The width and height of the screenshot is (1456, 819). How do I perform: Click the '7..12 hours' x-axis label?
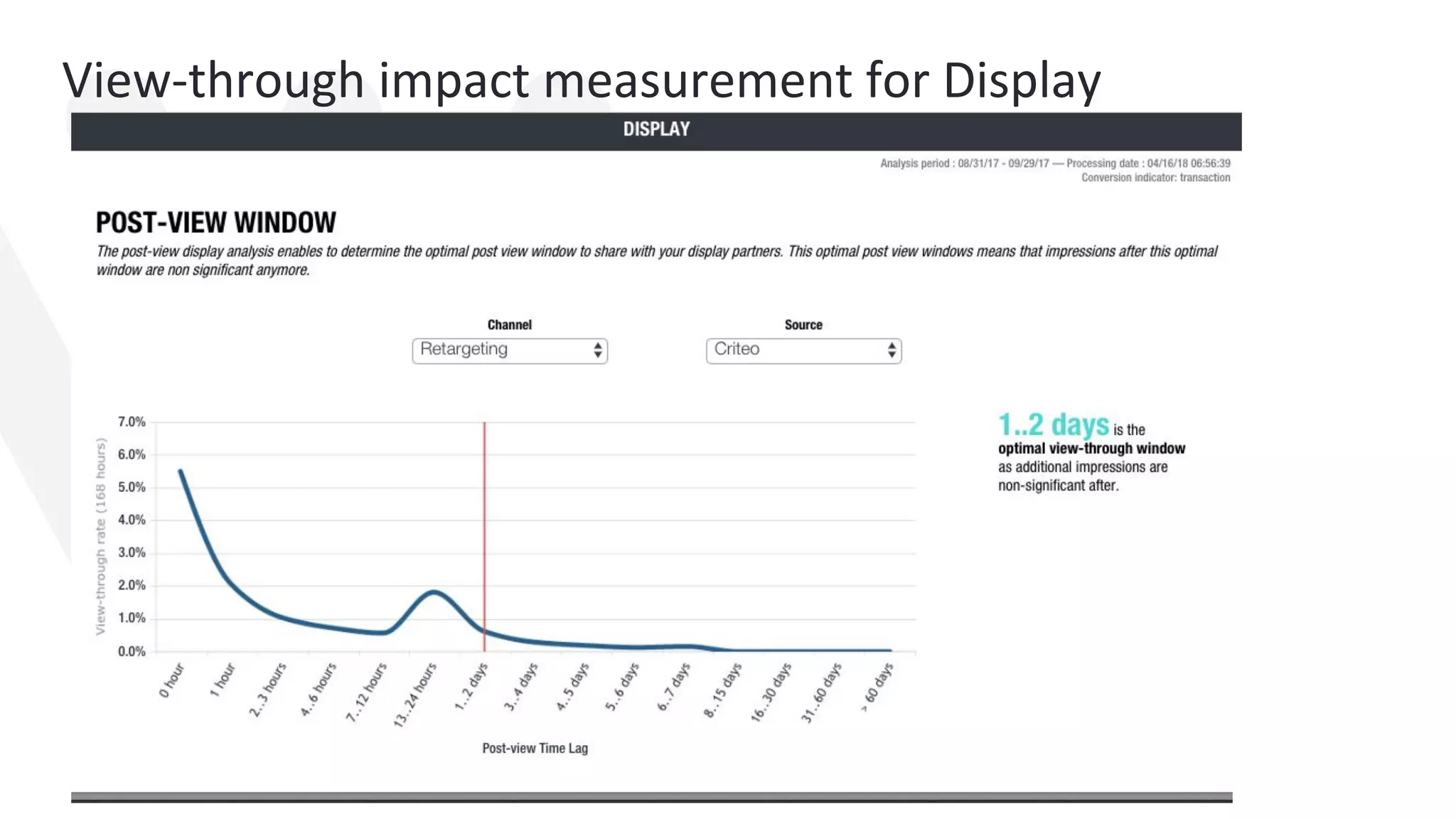coord(366,692)
